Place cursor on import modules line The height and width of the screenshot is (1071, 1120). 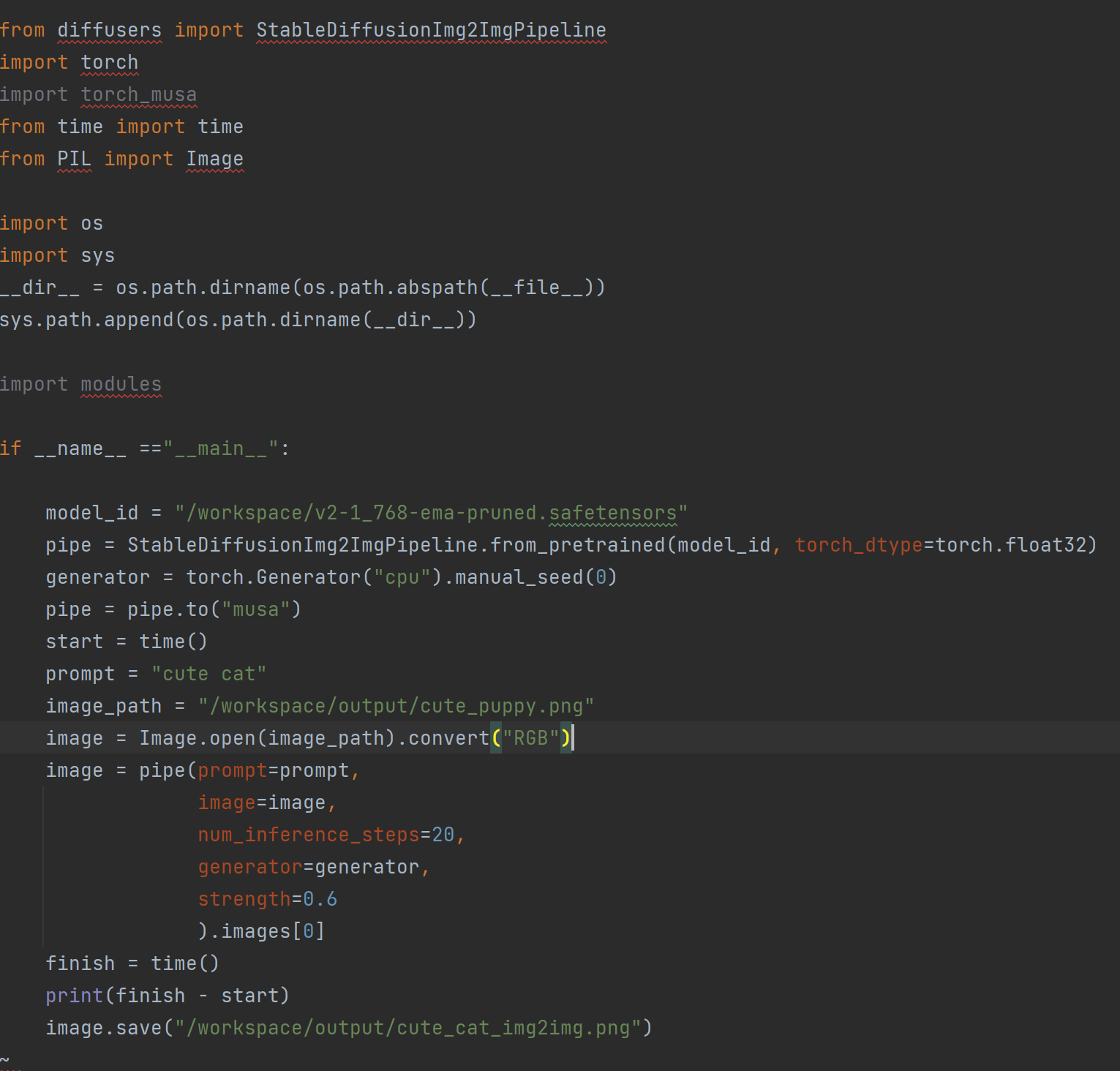click(80, 383)
